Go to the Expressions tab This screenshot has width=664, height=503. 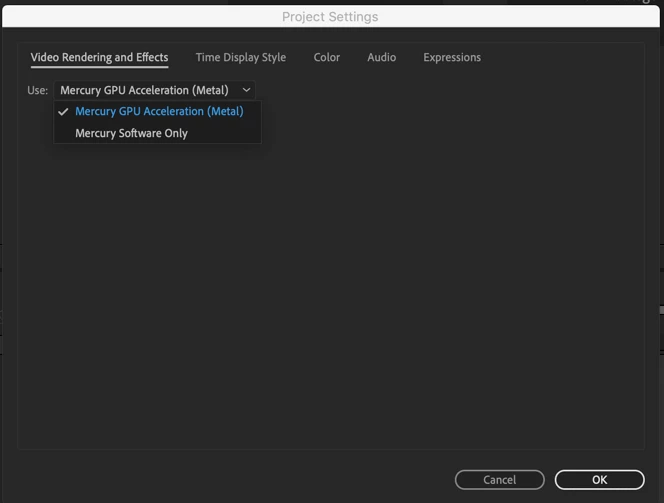[452, 58]
